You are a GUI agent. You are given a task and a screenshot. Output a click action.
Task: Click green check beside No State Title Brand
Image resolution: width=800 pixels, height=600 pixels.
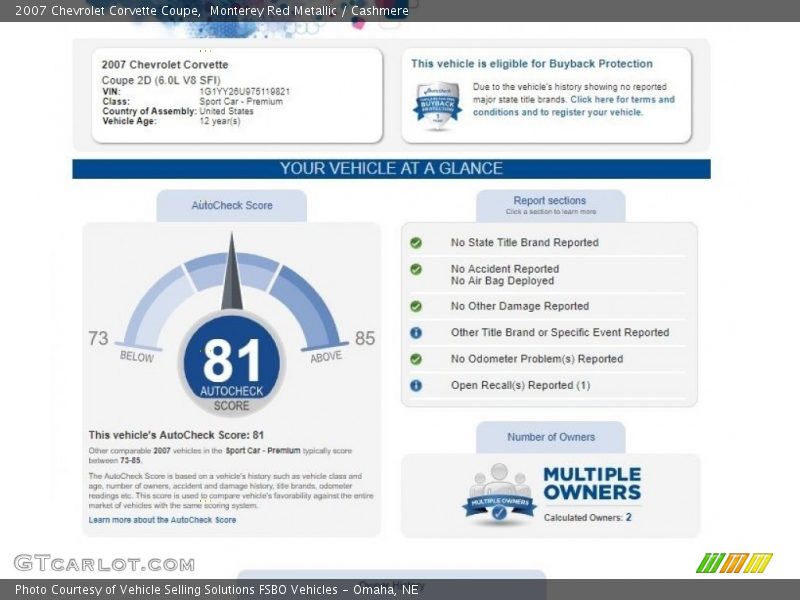(416, 243)
